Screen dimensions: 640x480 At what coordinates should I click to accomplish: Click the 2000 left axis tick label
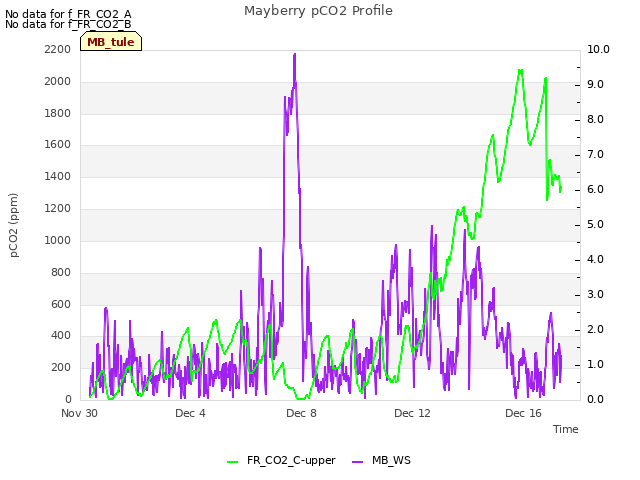click(x=58, y=81)
